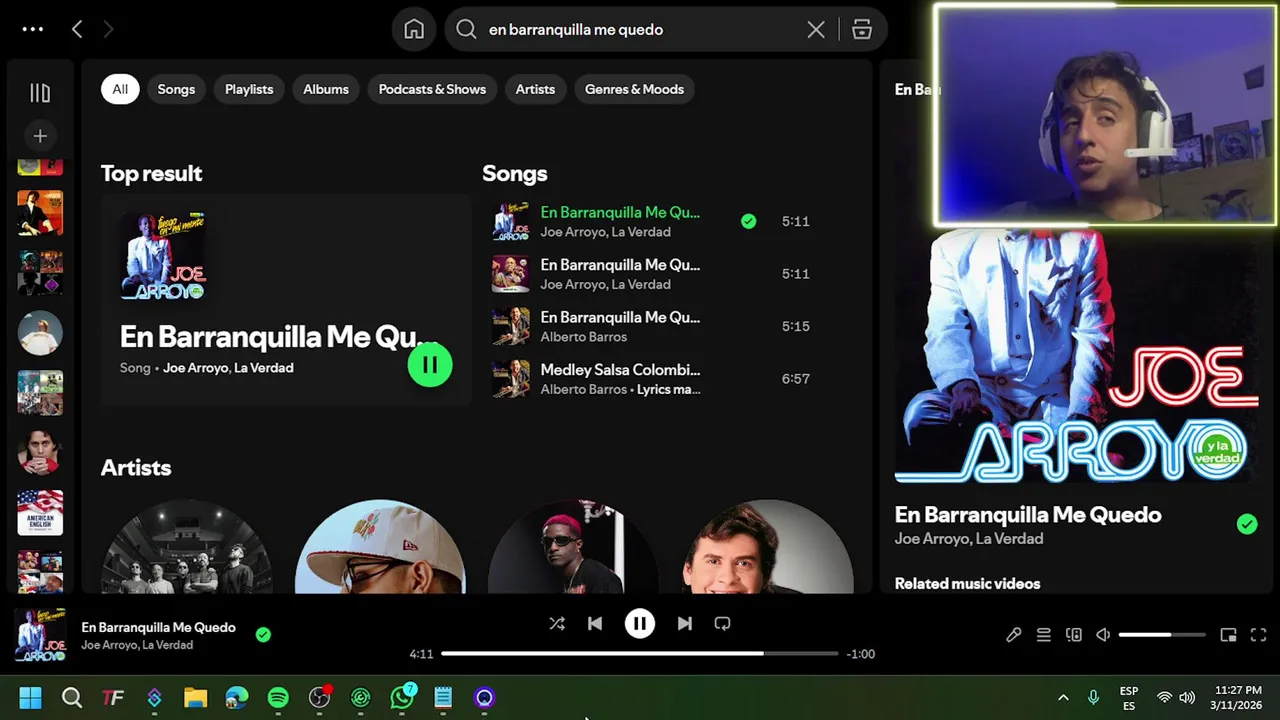Switch to Genres & Moods filter

tap(634, 89)
